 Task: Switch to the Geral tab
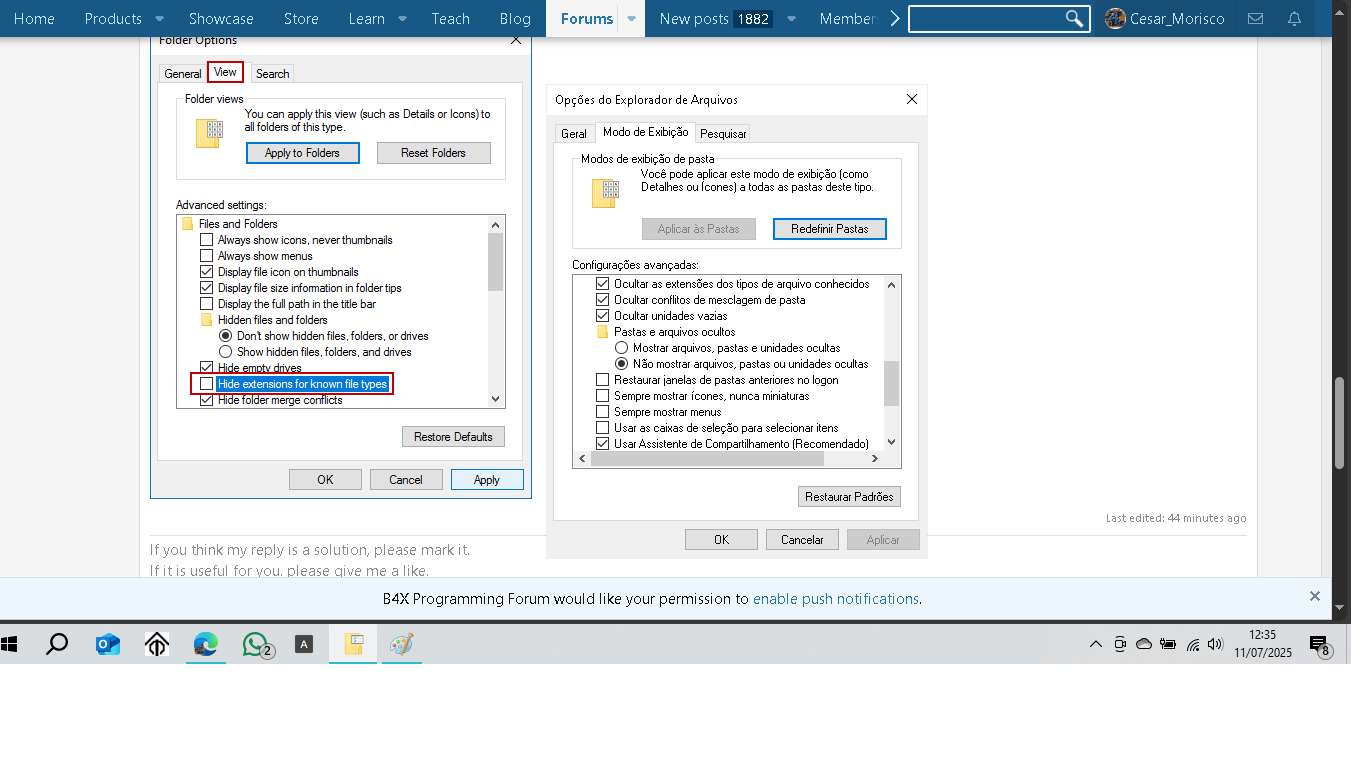click(574, 134)
